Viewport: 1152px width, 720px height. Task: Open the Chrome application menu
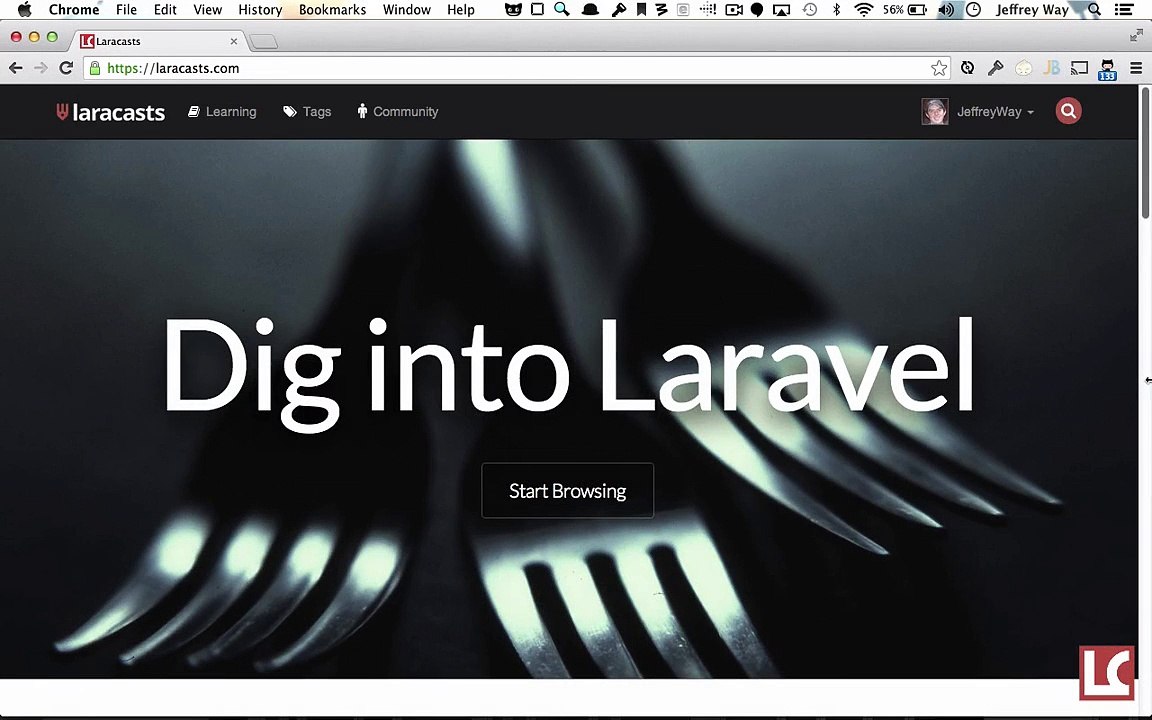(73, 10)
